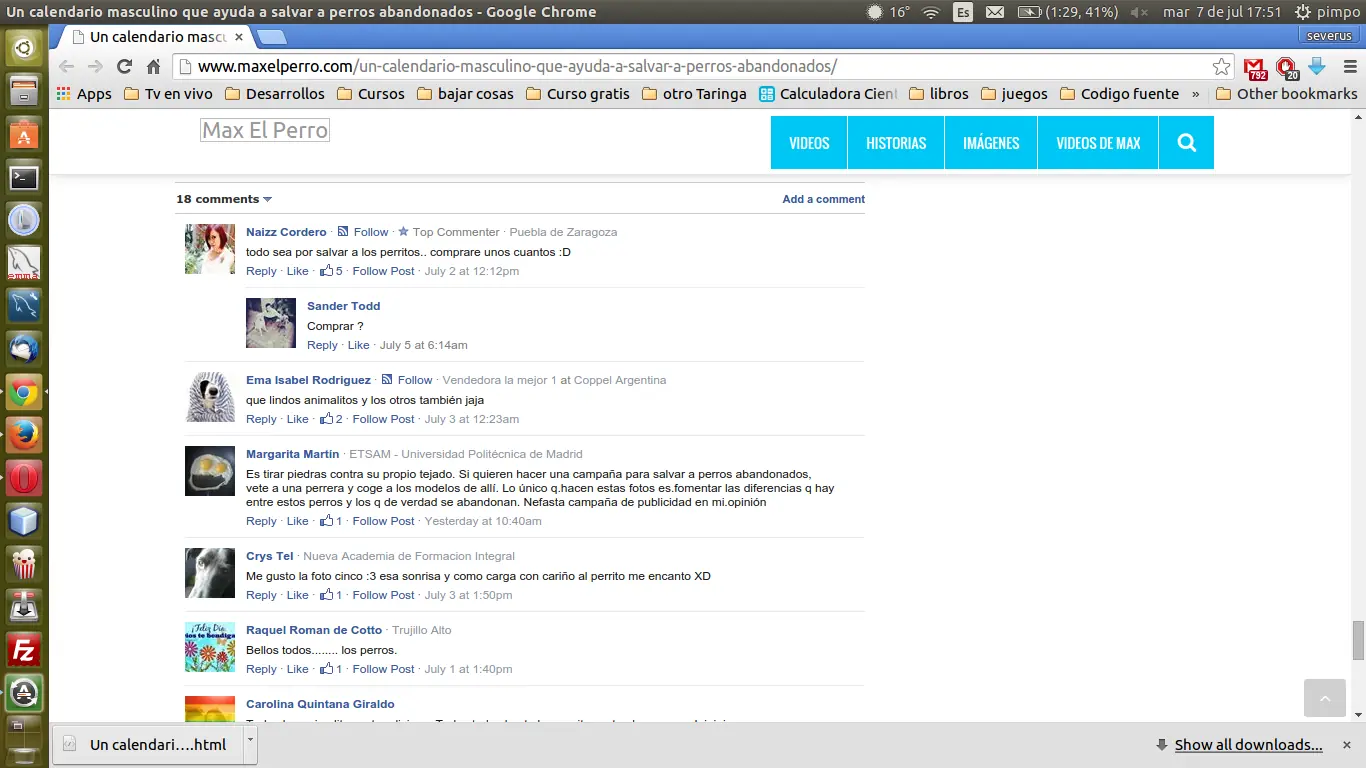Click the page vertical scrollbar thumb

click(x=1358, y=640)
